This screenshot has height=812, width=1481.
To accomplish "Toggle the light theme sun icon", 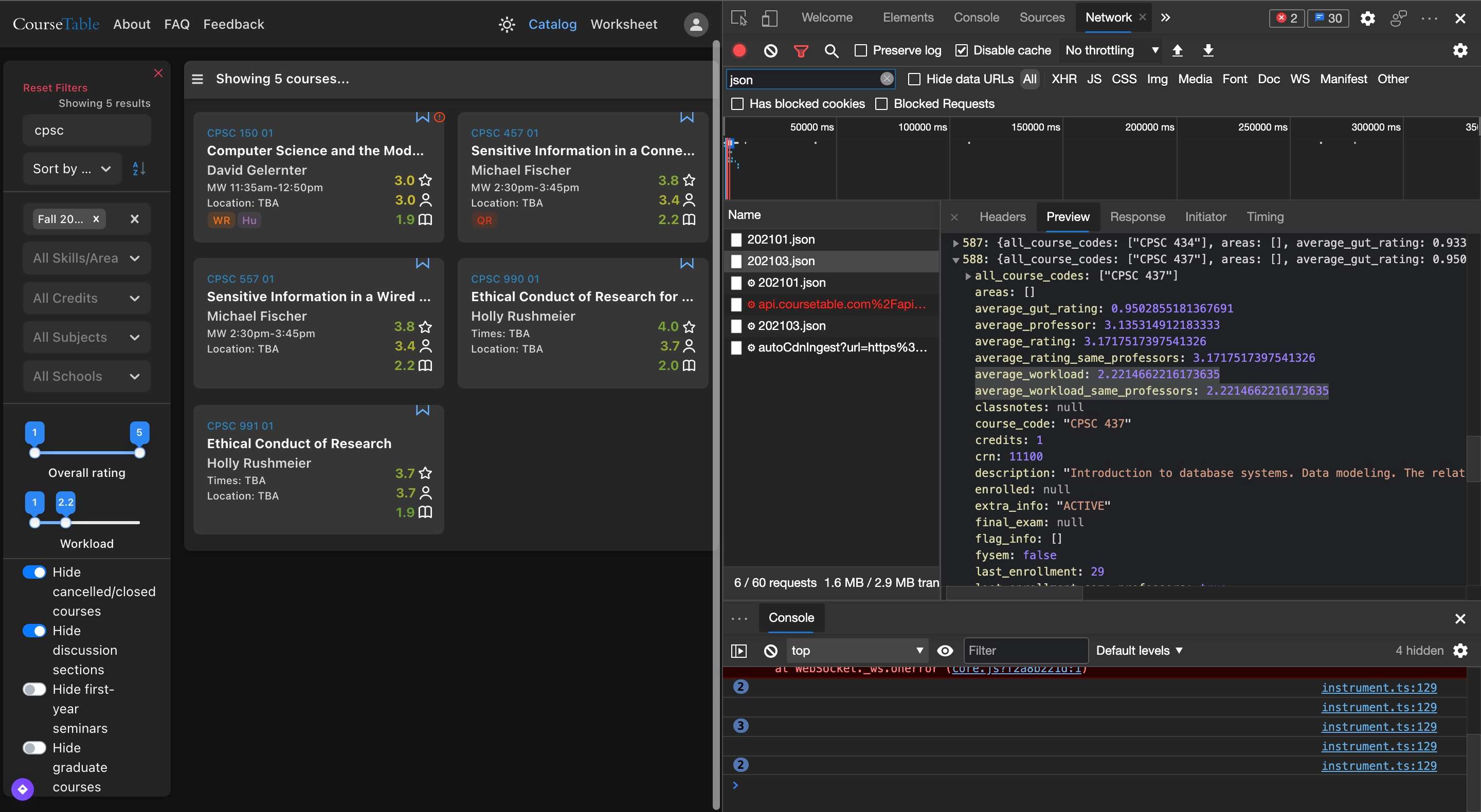I will click(507, 24).
